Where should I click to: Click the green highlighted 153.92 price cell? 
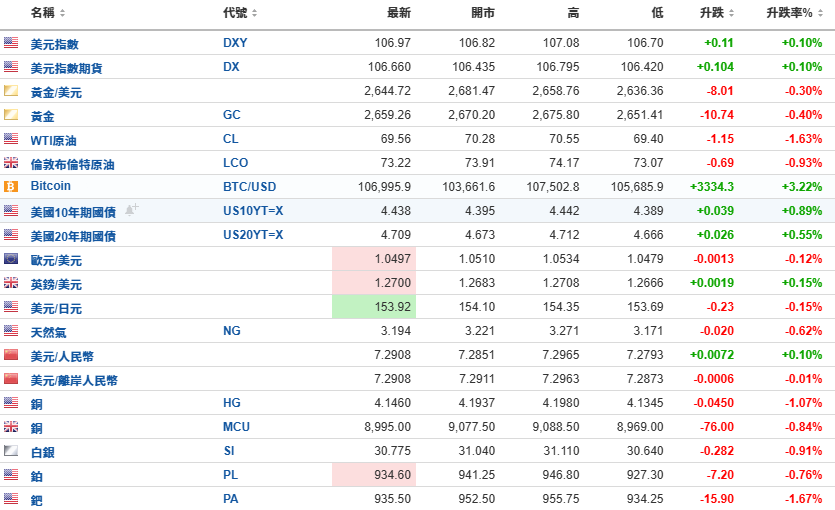tap(372, 307)
